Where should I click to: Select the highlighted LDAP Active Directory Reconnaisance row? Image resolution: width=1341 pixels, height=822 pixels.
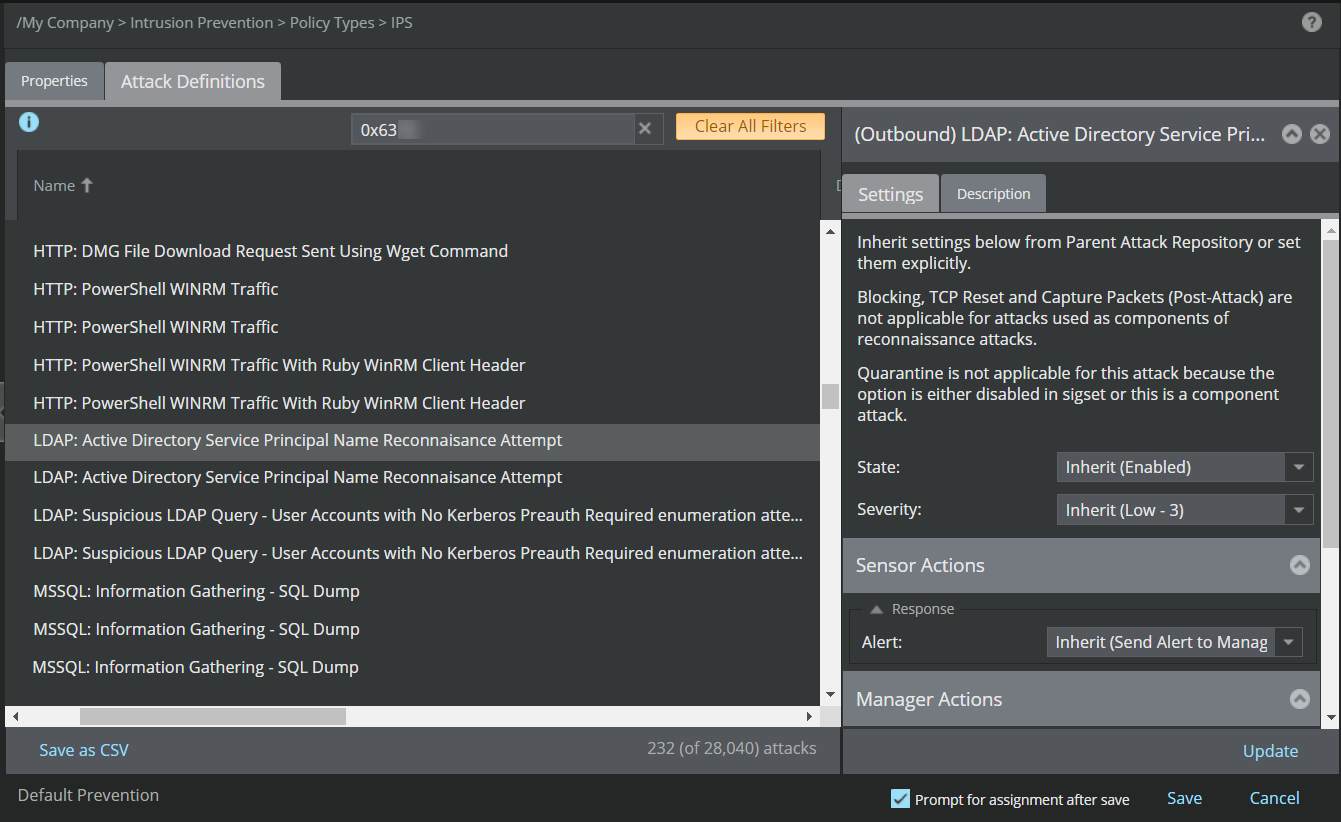point(412,440)
